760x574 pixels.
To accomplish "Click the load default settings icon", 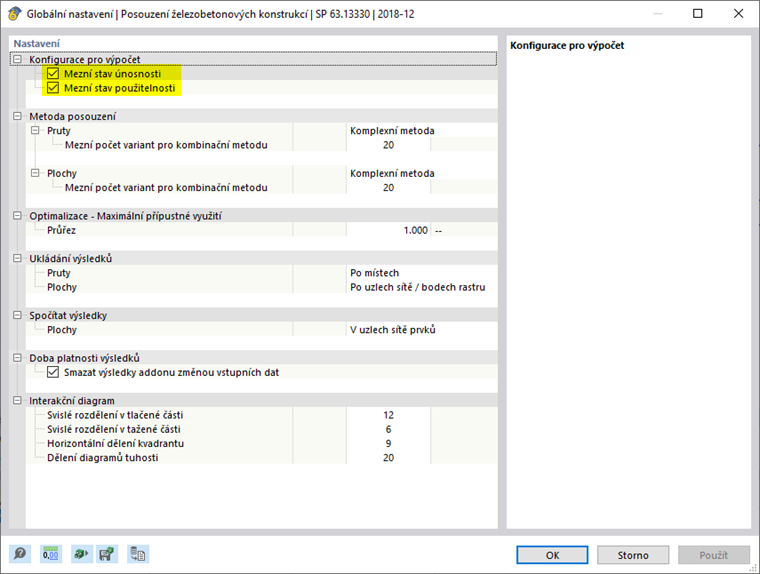I will (x=81, y=554).
